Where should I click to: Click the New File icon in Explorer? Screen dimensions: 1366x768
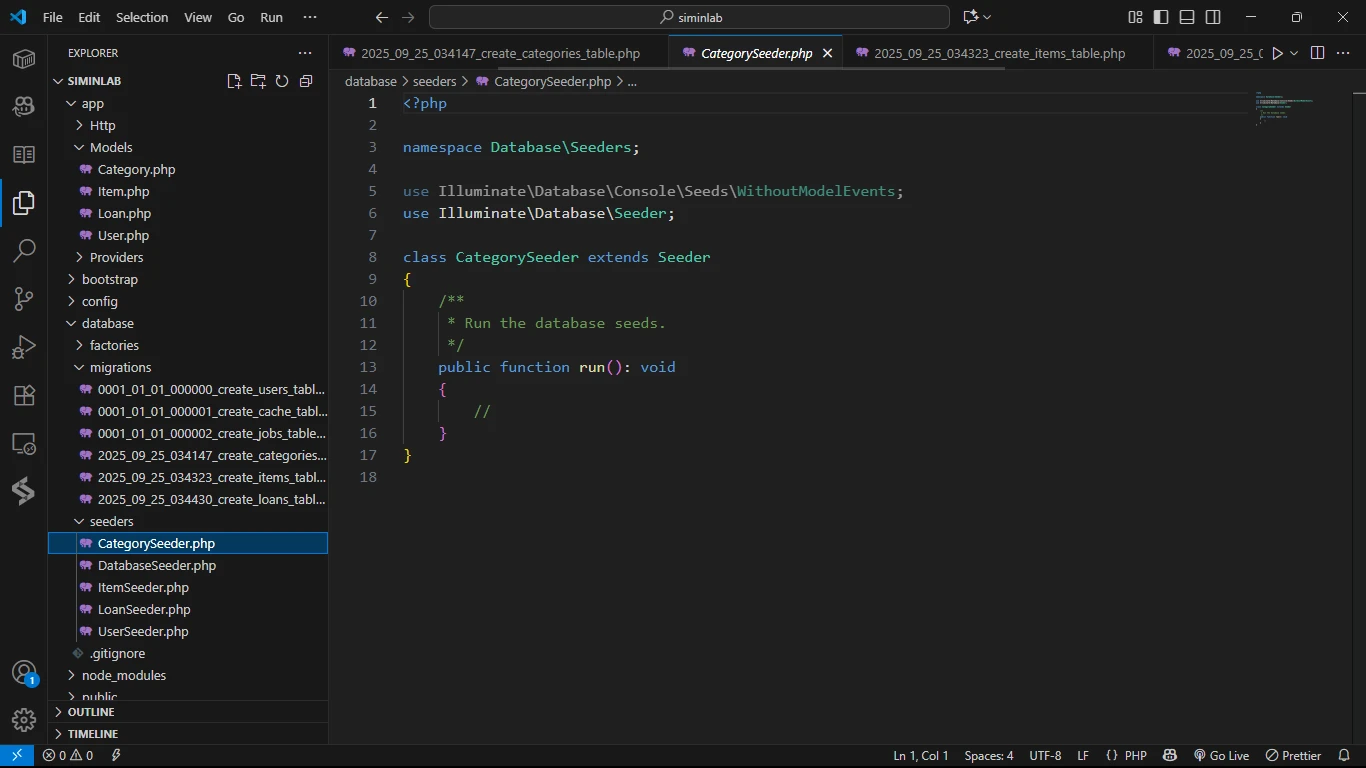(234, 81)
